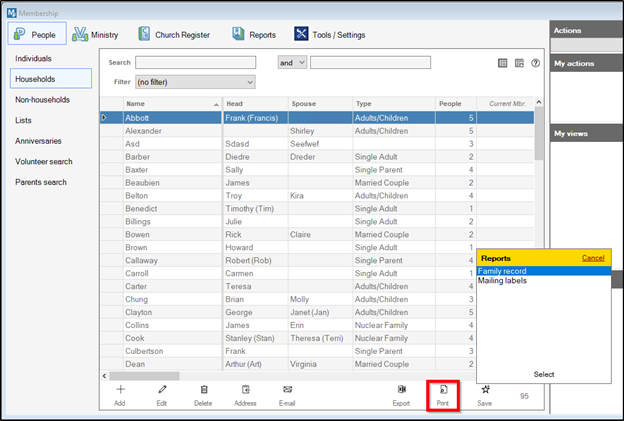The height and width of the screenshot is (421, 624).
Task: Click the Add record icon
Action: [120, 390]
